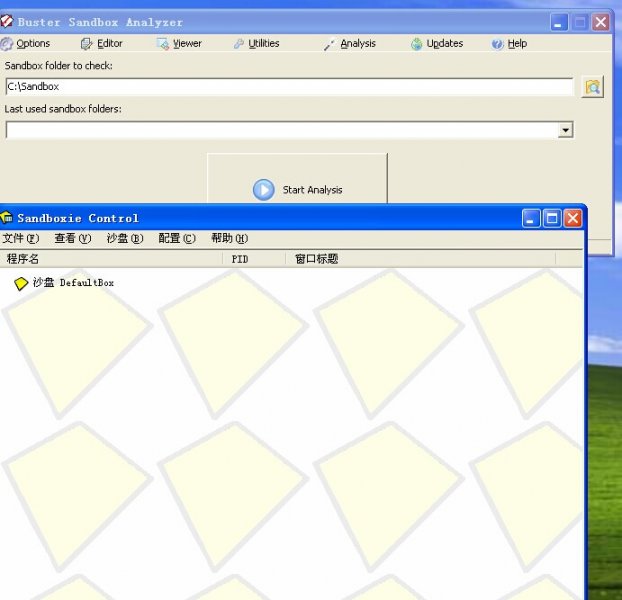
Task: Click the Last used sandbox folders combo box
Action: point(290,130)
